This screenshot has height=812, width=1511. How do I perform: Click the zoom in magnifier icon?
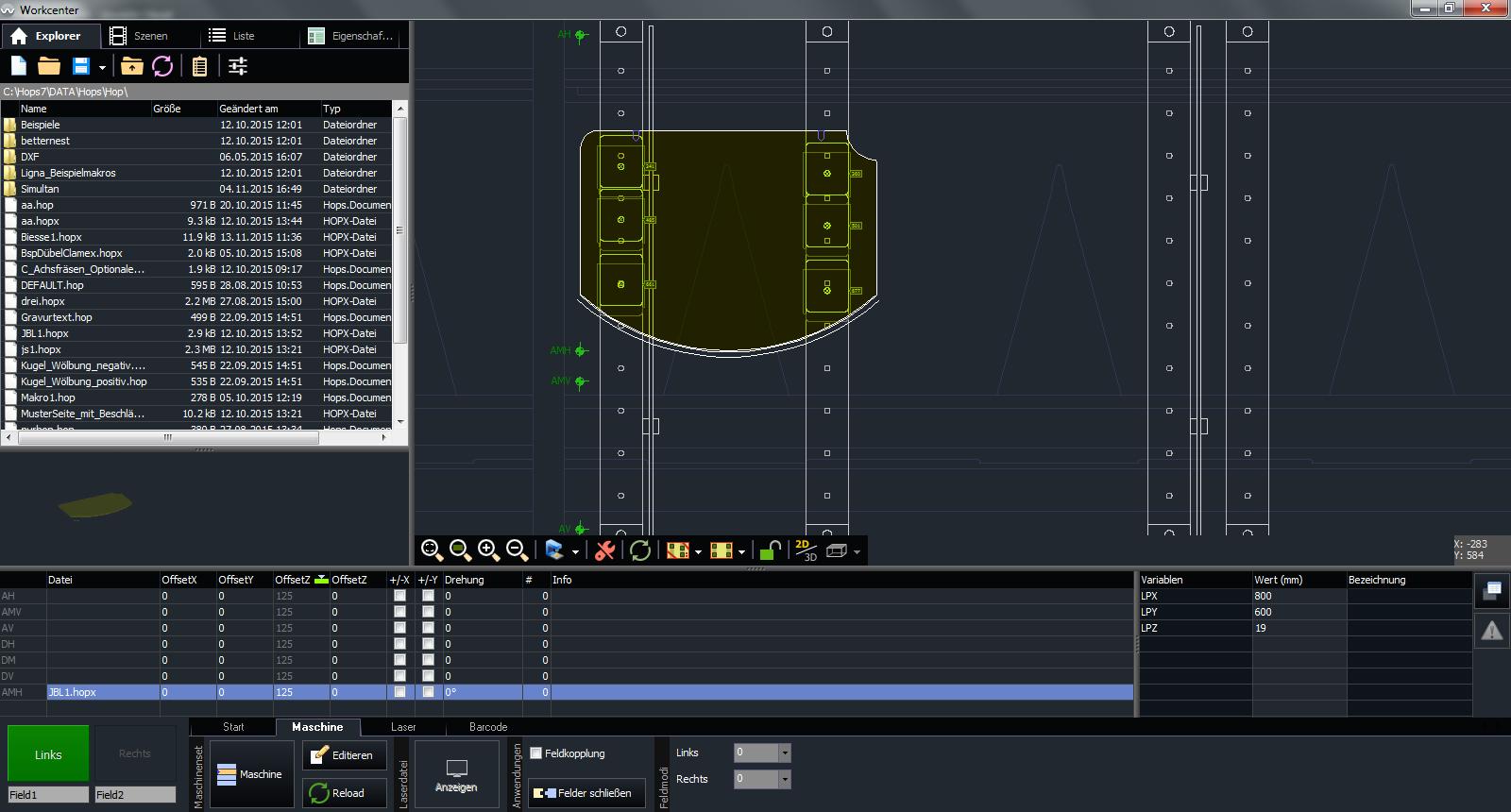(x=488, y=550)
